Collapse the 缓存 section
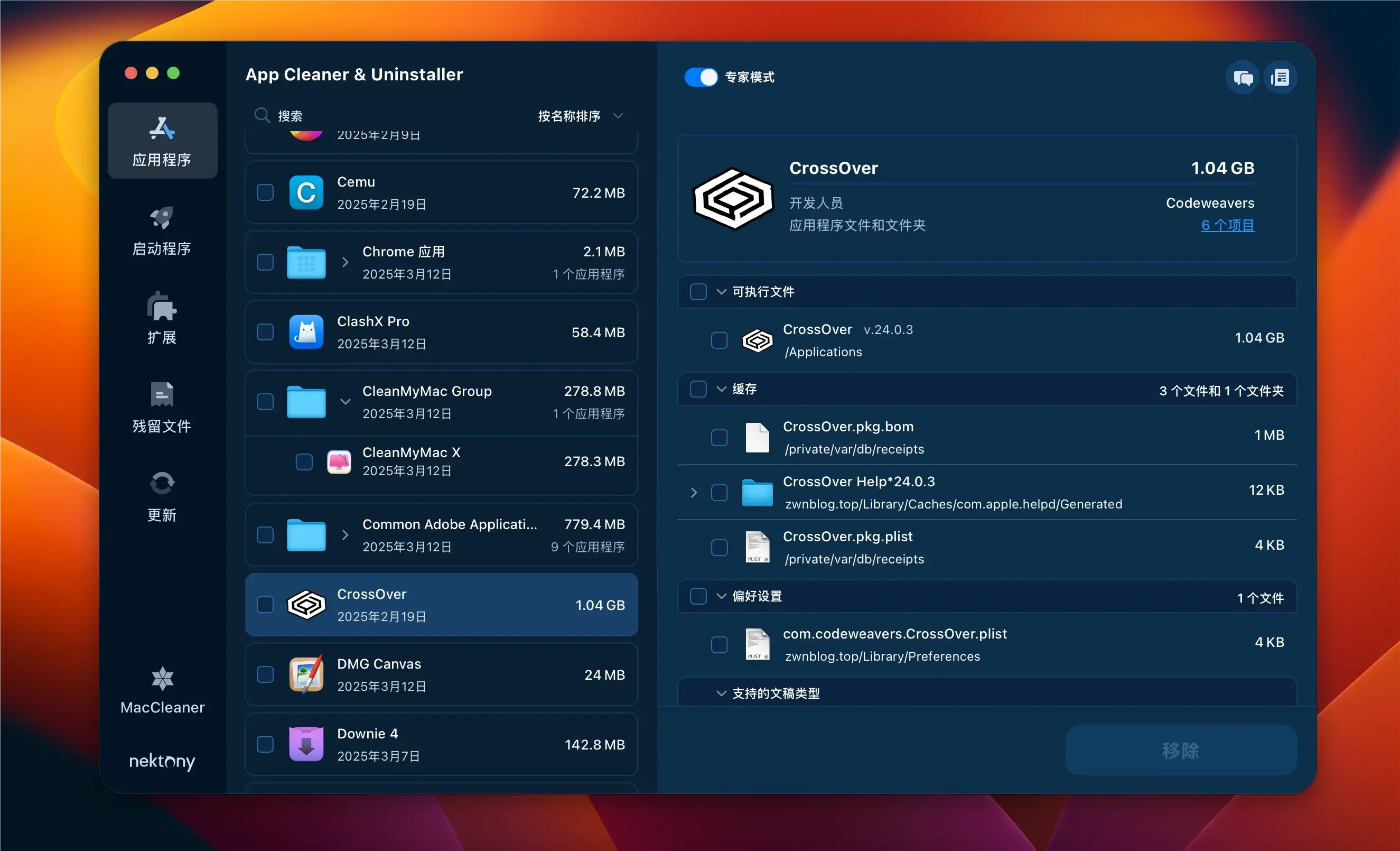1400x851 pixels. [722, 390]
